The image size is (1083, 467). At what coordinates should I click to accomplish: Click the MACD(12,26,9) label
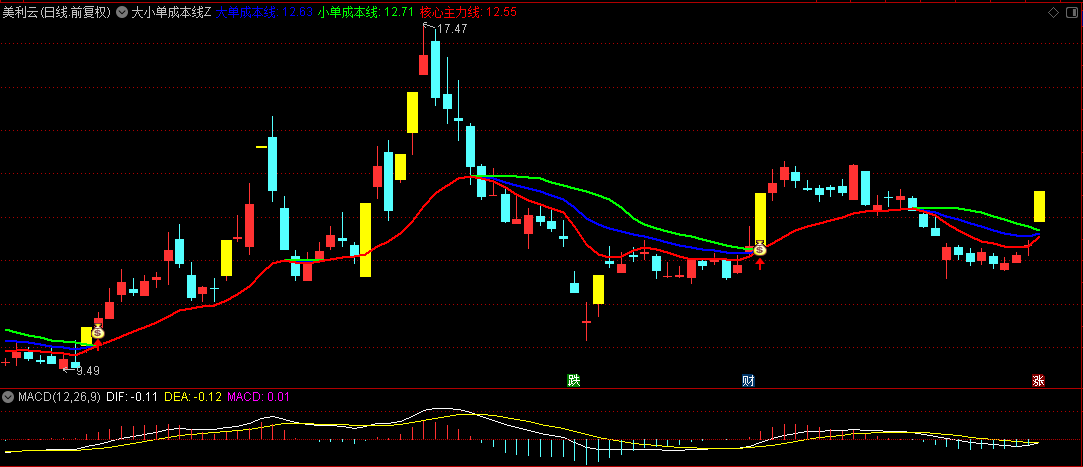59,397
